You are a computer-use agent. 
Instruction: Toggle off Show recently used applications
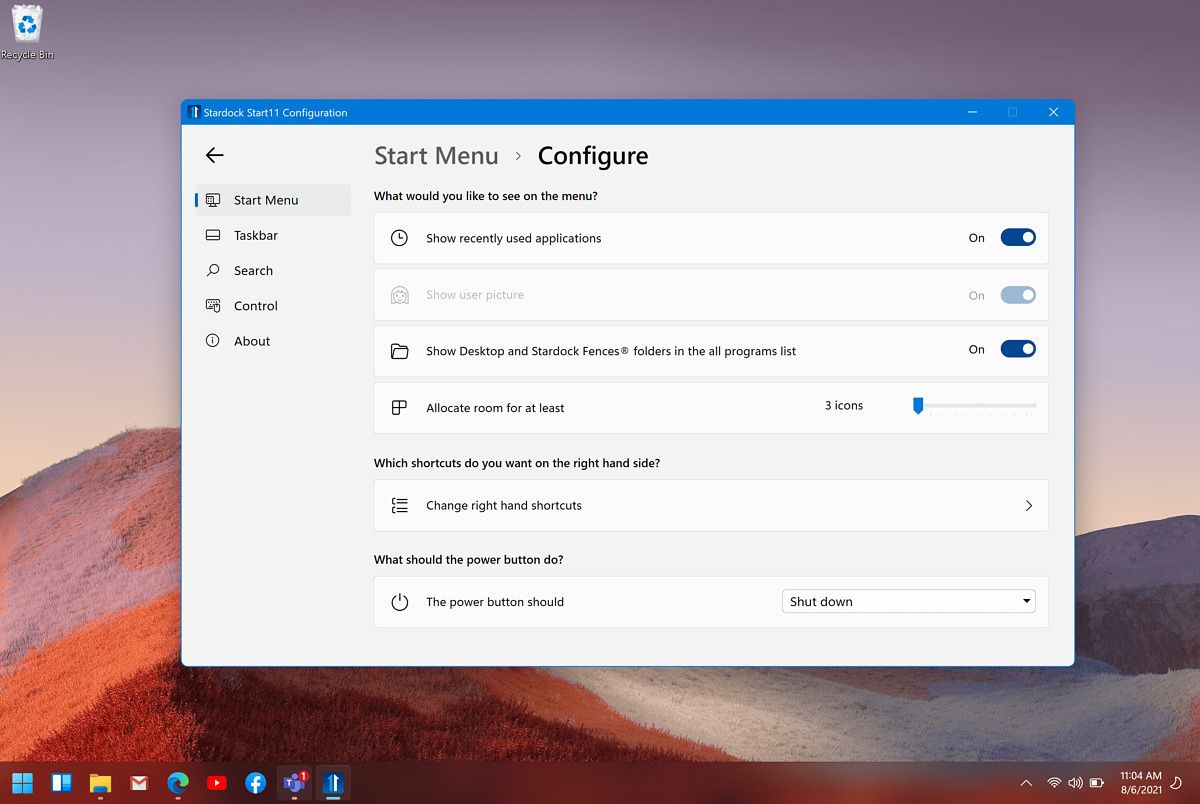point(1018,237)
